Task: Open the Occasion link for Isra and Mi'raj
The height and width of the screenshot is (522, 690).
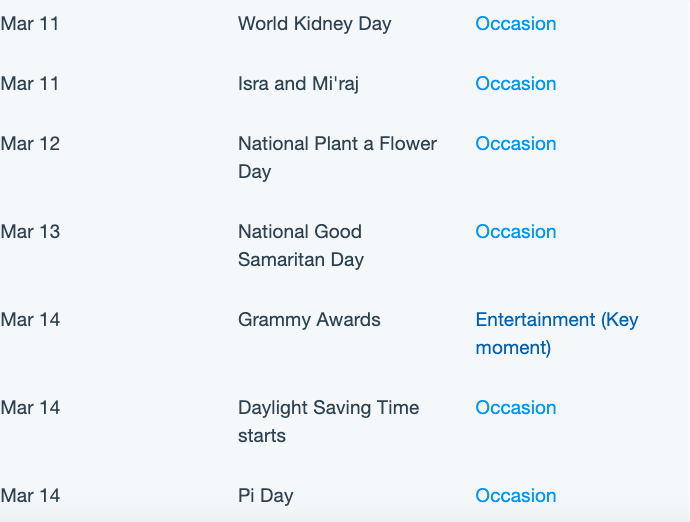Action: click(516, 84)
